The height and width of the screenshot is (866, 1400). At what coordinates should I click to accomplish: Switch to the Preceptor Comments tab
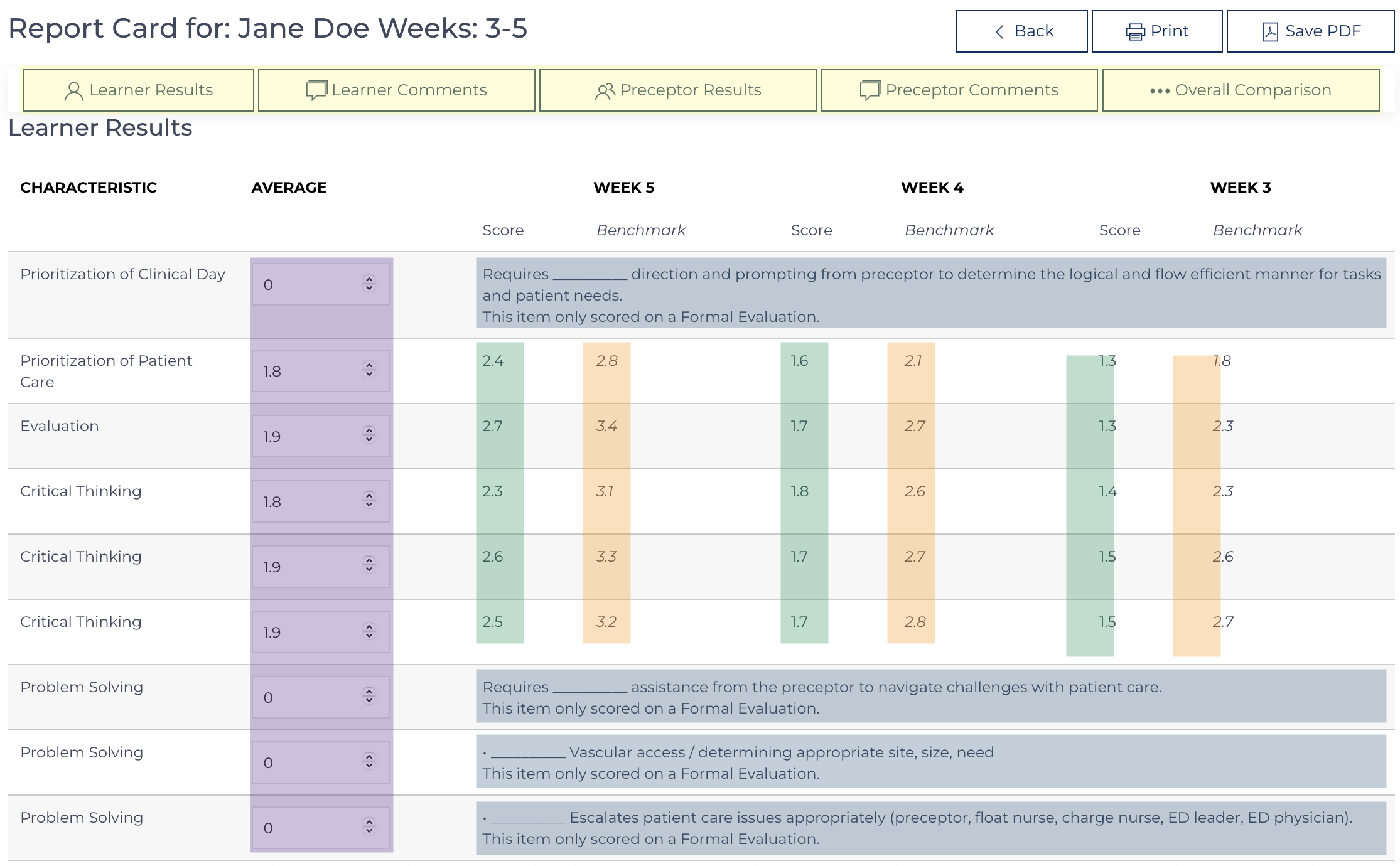coord(959,90)
